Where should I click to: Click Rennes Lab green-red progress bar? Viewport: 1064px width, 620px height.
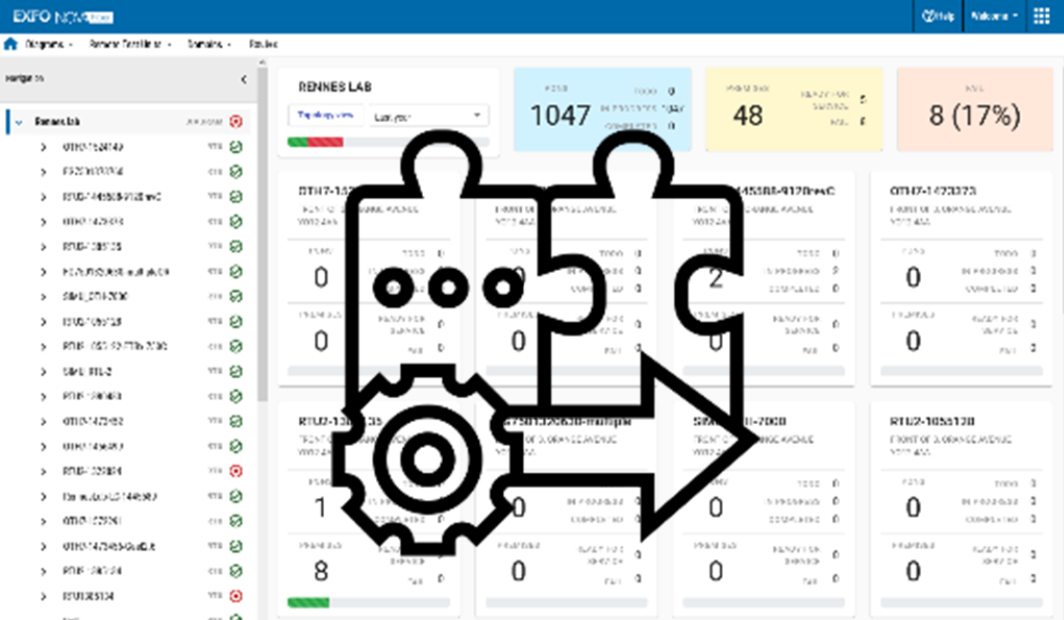(387, 142)
